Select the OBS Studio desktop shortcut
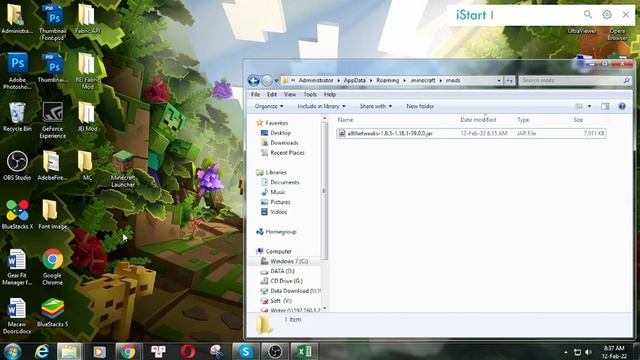 [x=17, y=165]
